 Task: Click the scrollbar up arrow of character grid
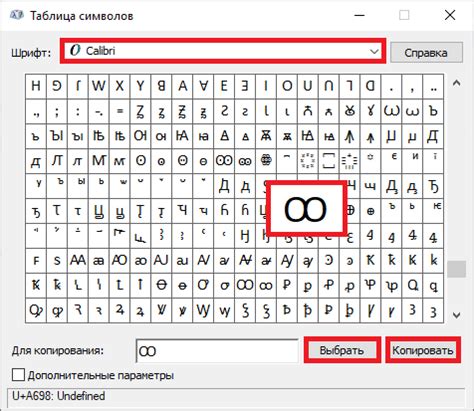[x=456, y=83]
